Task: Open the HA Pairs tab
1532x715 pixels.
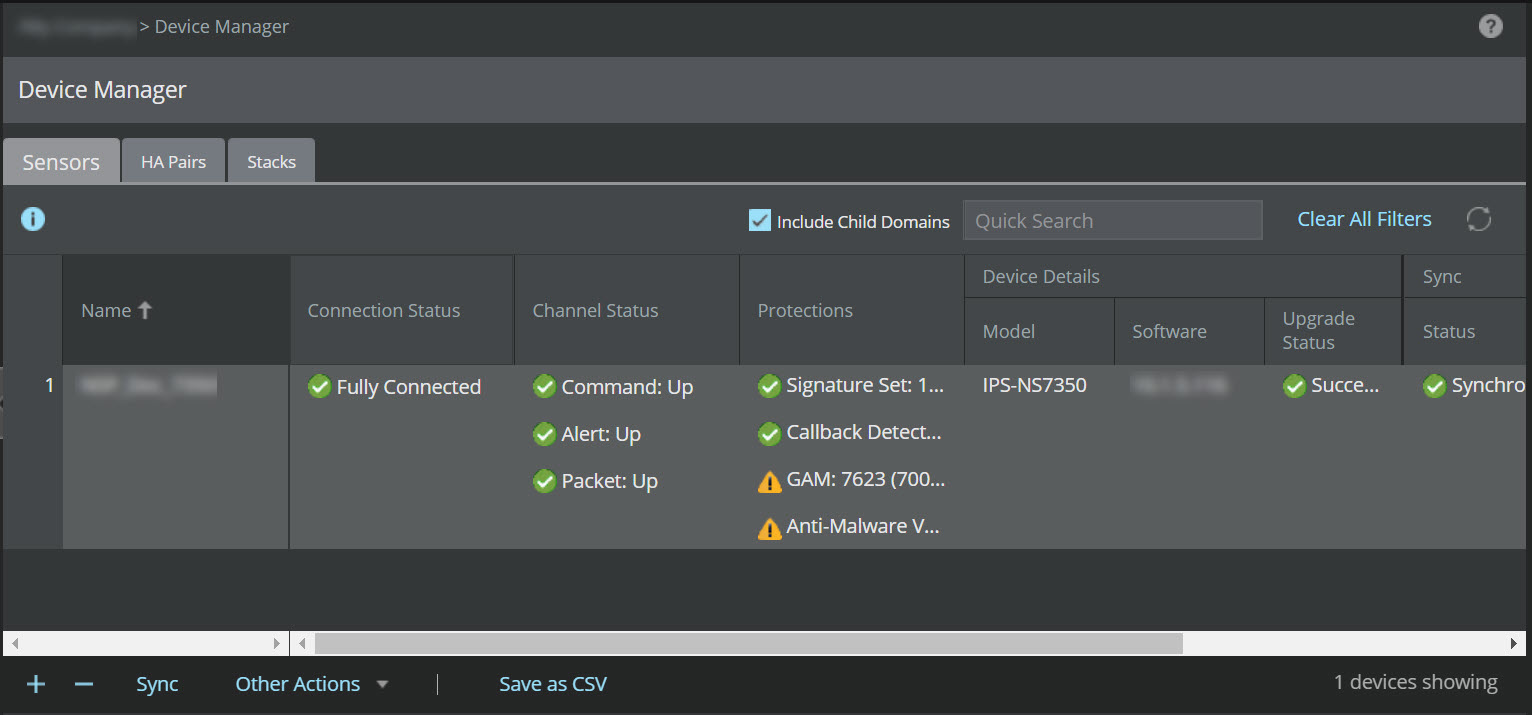Action: 173,161
